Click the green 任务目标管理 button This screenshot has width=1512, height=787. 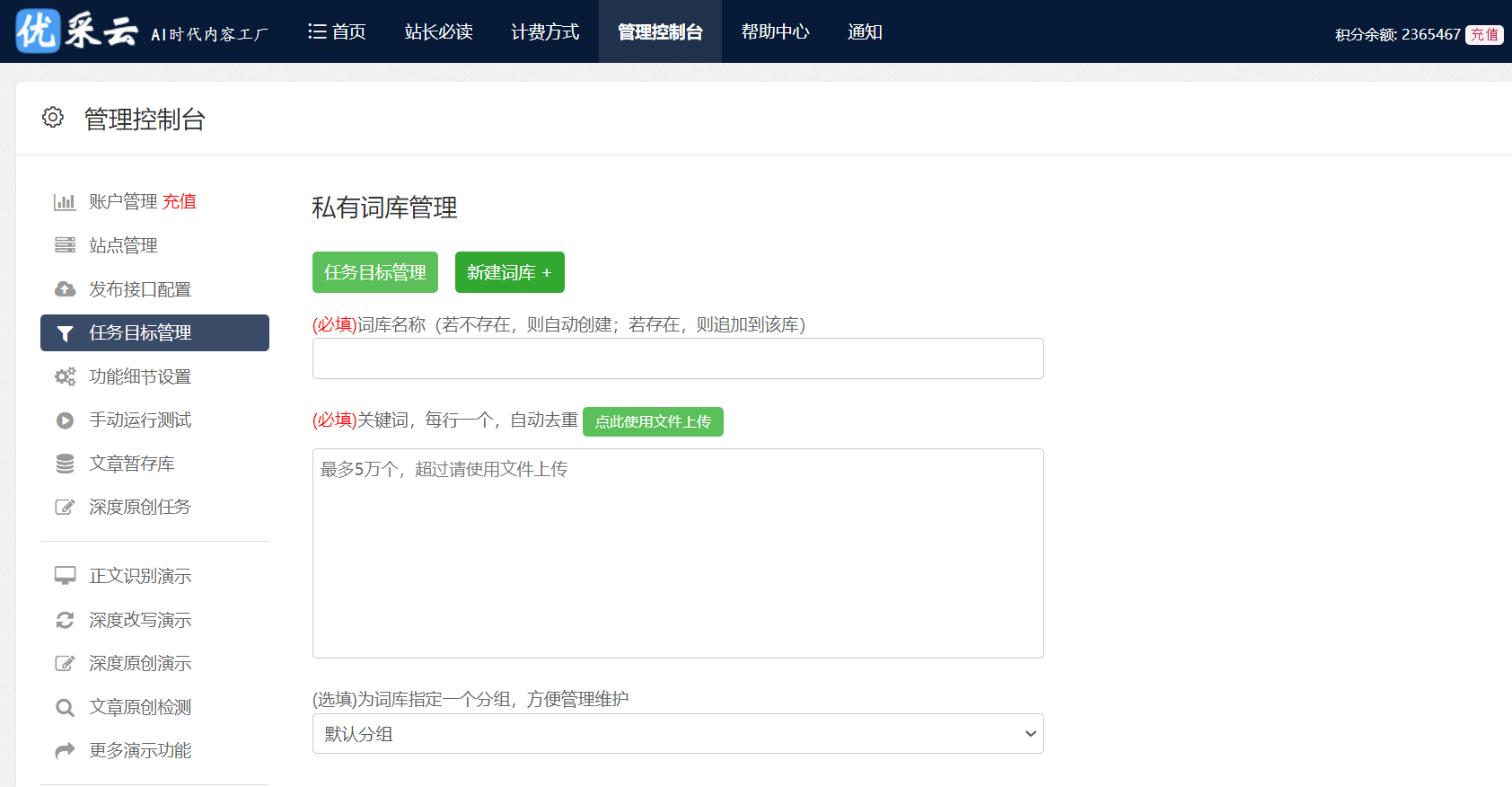(x=375, y=272)
